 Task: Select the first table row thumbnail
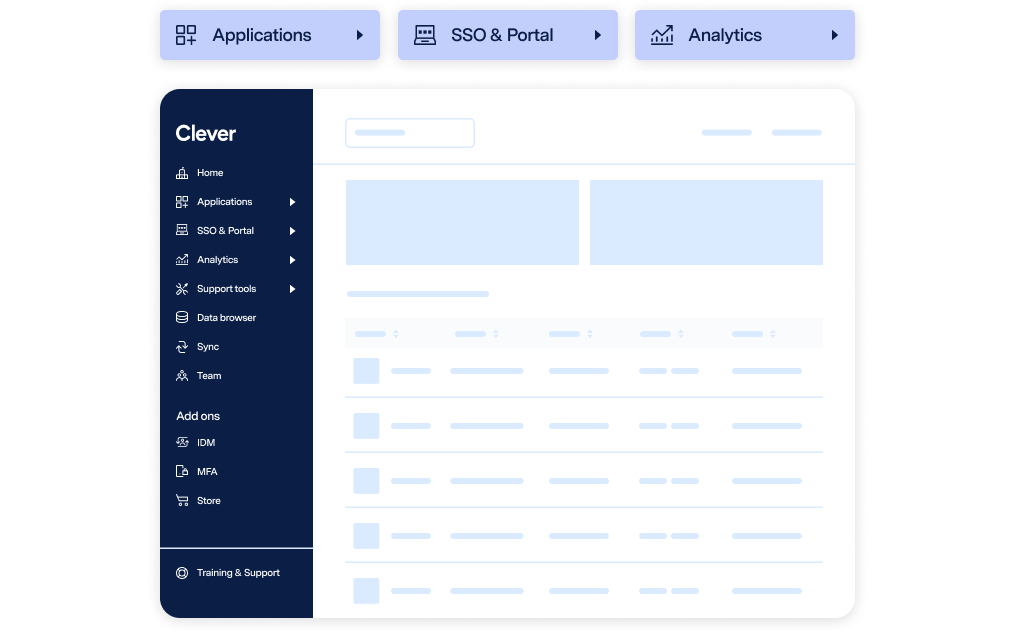pos(366,371)
